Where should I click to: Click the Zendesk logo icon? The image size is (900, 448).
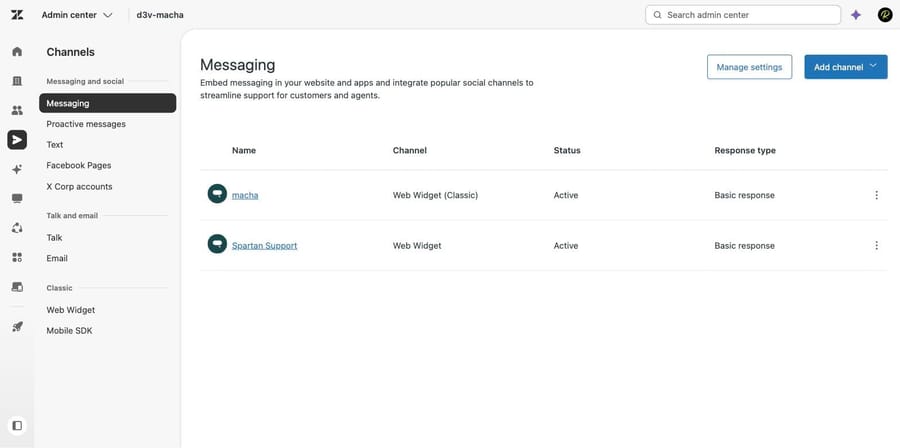(17, 15)
